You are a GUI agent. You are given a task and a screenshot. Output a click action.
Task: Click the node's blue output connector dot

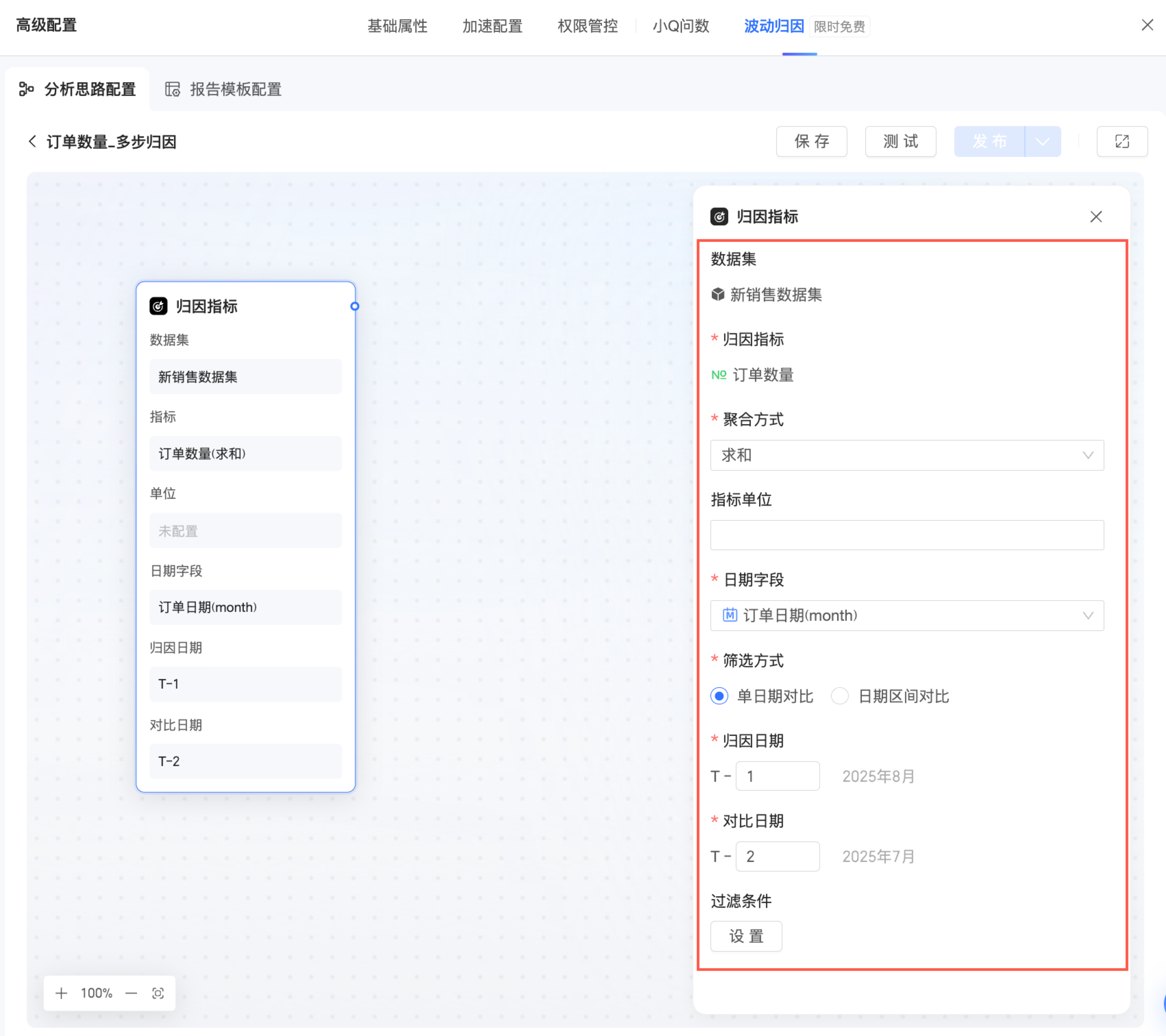coord(354,306)
